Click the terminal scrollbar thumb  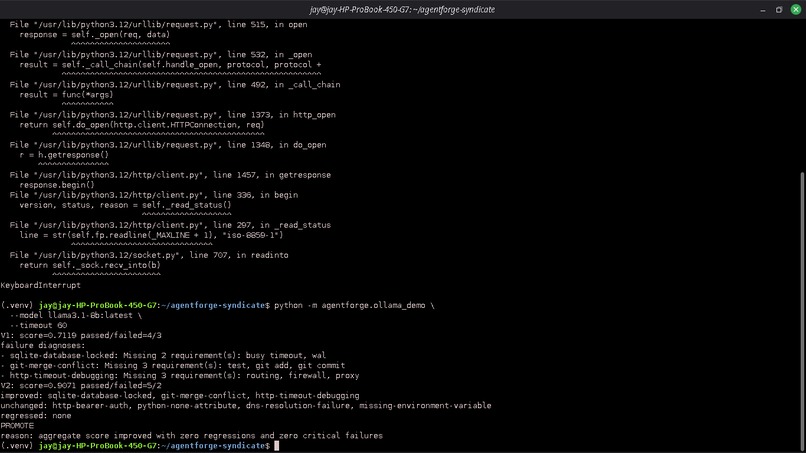pyautogui.click(x=802, y=312)
